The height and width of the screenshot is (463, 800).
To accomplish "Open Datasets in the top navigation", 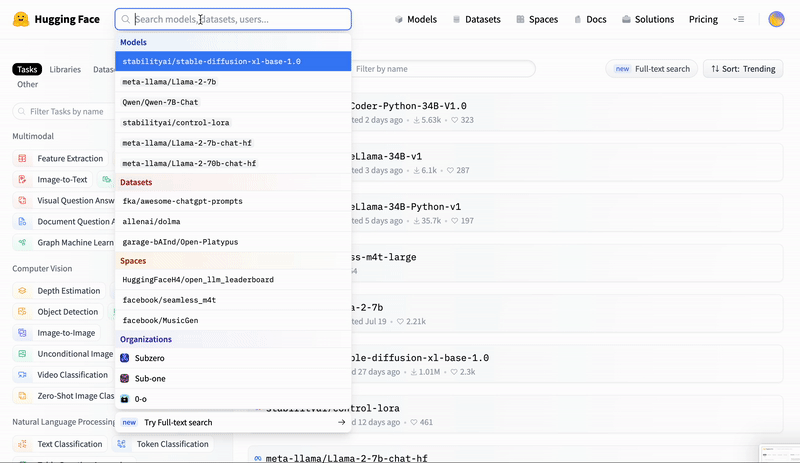I will (477, 19).
